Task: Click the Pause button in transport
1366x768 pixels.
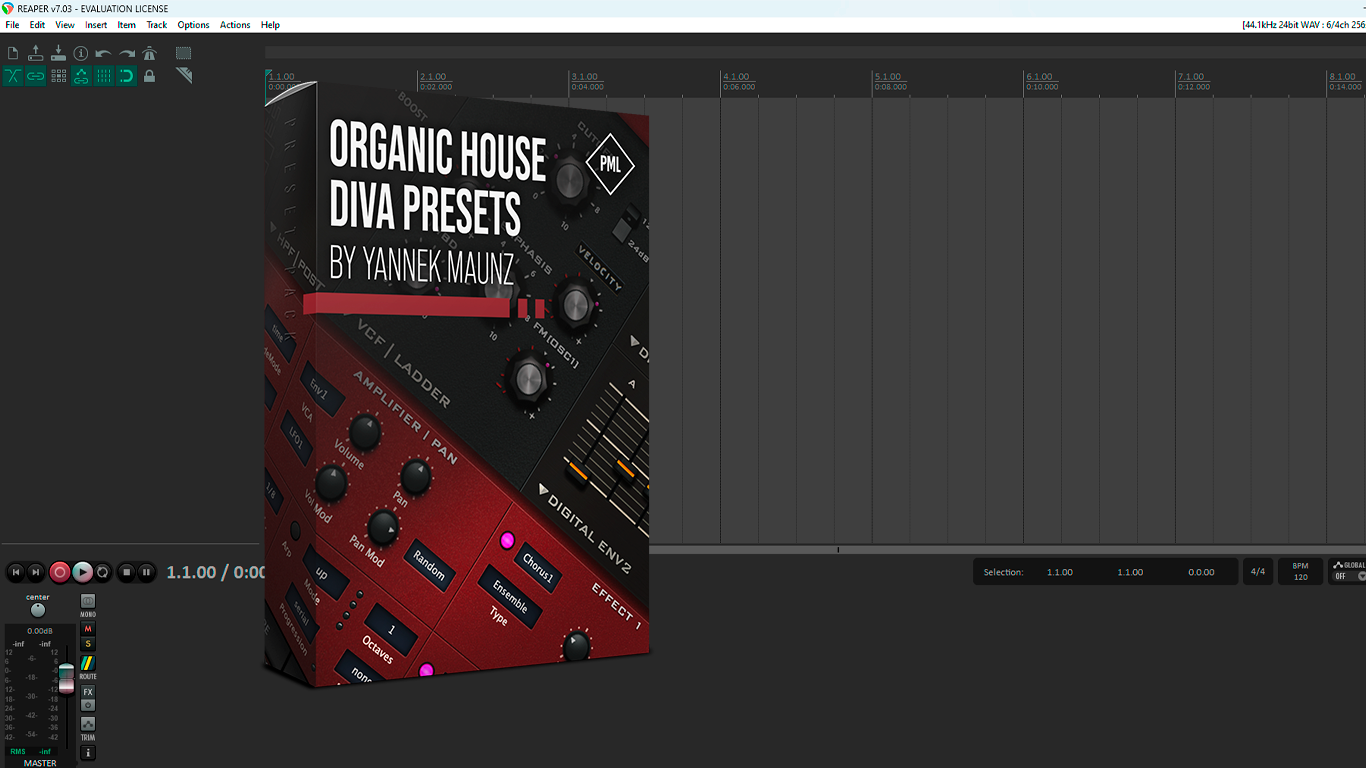Action: click(x=147, y=572)
